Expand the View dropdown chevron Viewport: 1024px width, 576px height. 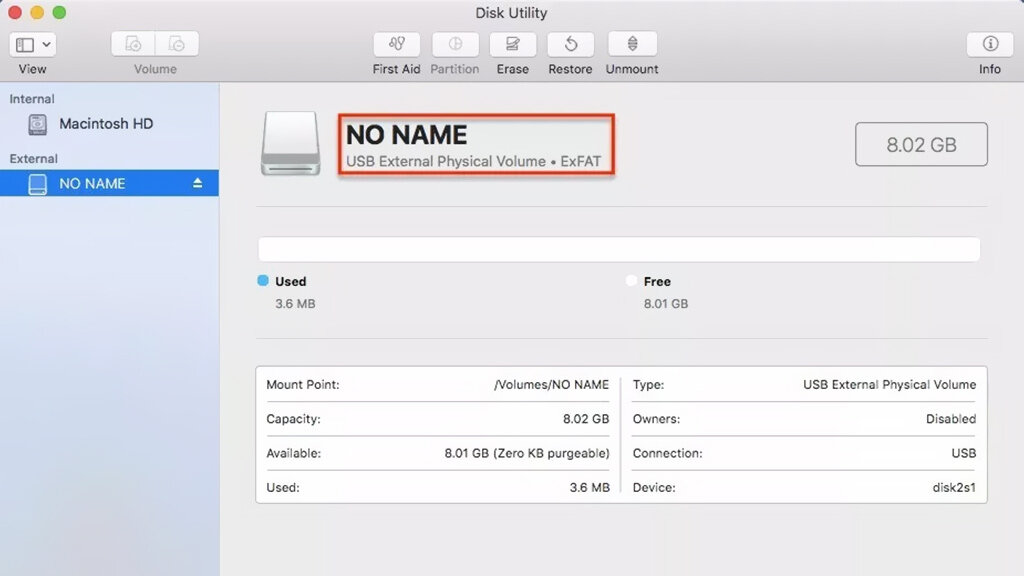(x=46, y=44)
